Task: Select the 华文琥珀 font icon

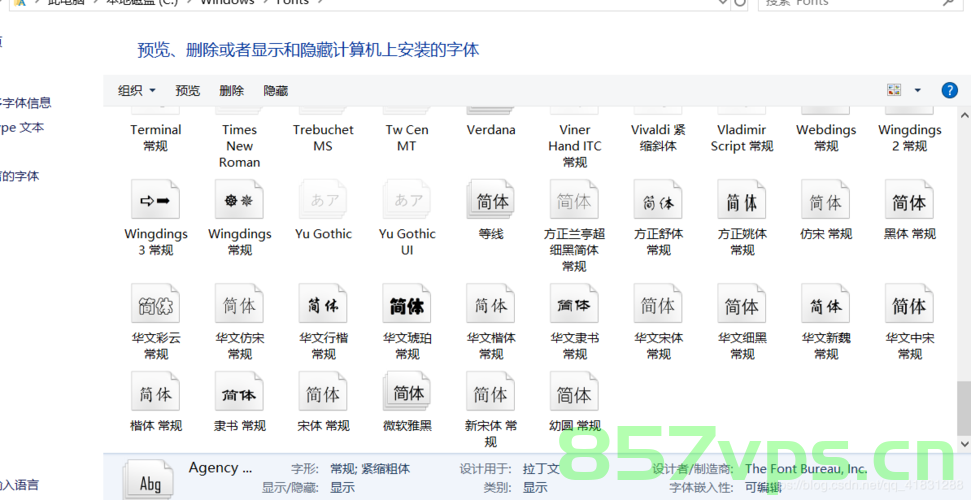Action: (x=407, y=304)
